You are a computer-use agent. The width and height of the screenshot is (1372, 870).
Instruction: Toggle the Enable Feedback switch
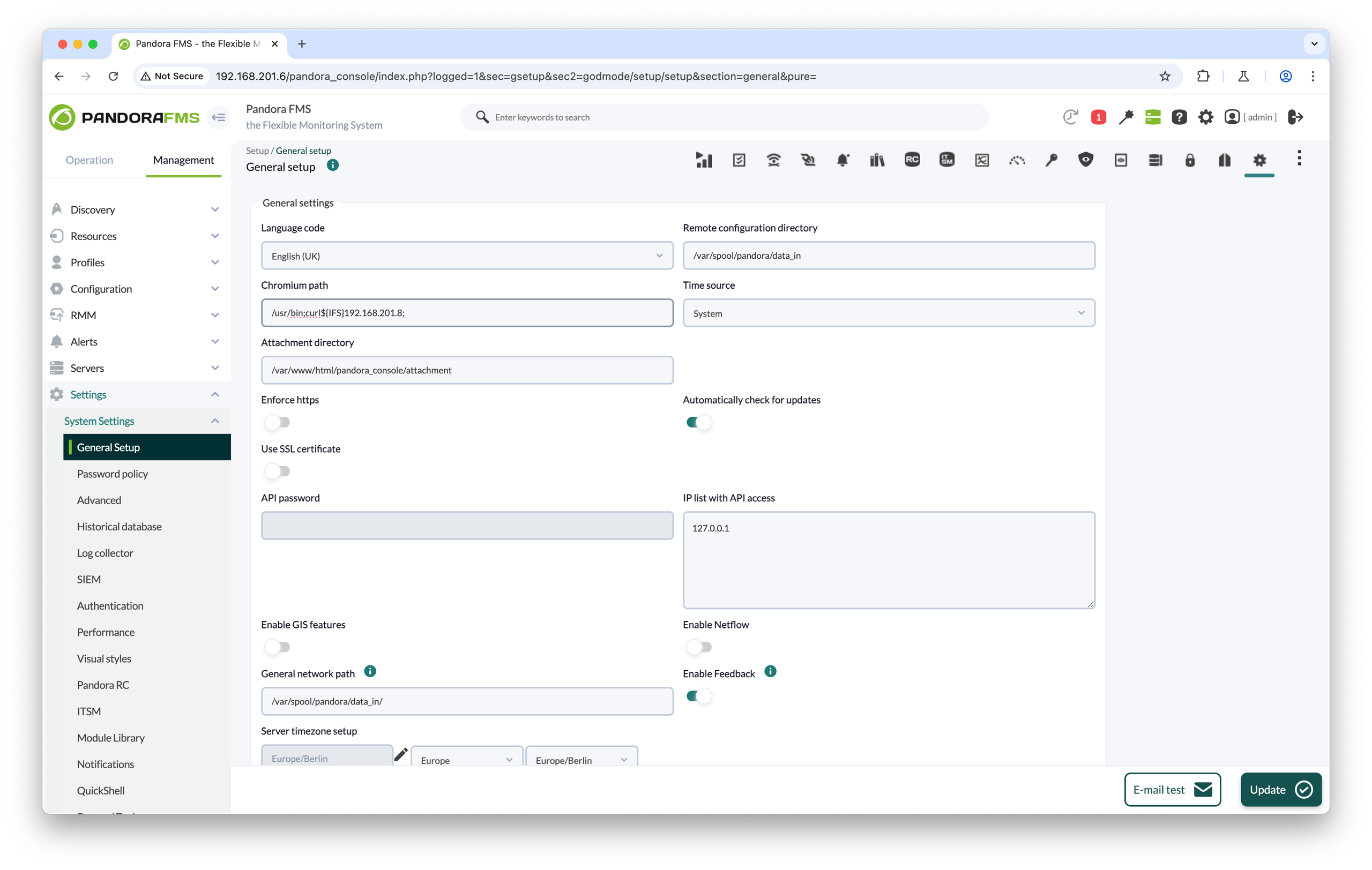point(699,696)
